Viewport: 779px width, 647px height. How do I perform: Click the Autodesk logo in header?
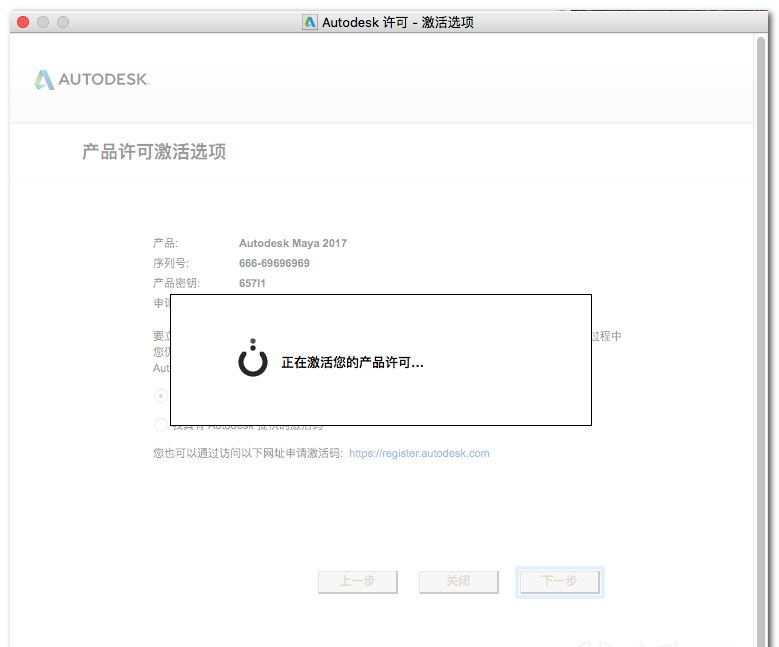point(92,80)
